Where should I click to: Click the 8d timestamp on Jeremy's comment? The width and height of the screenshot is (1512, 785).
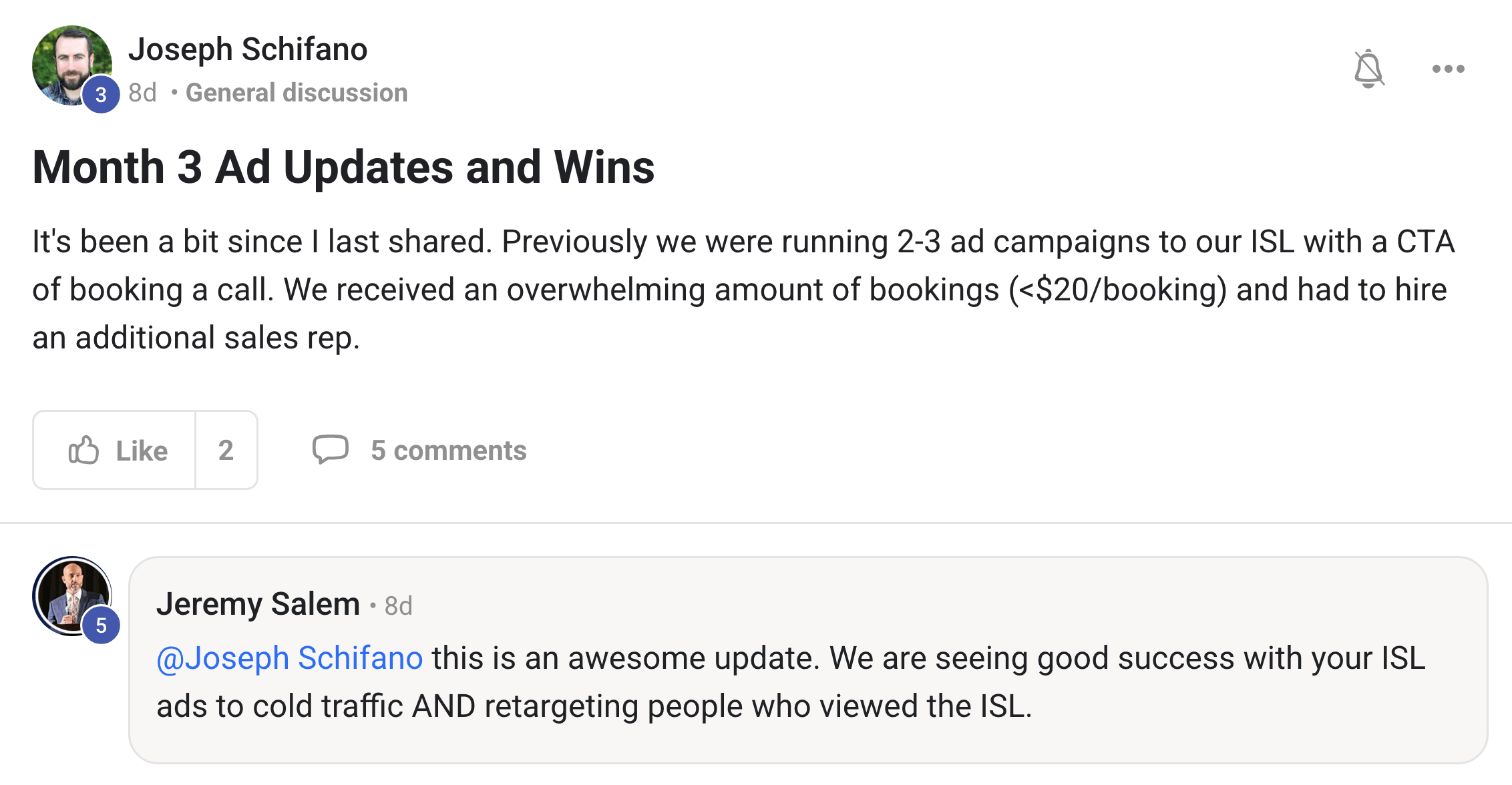(399, 606)
